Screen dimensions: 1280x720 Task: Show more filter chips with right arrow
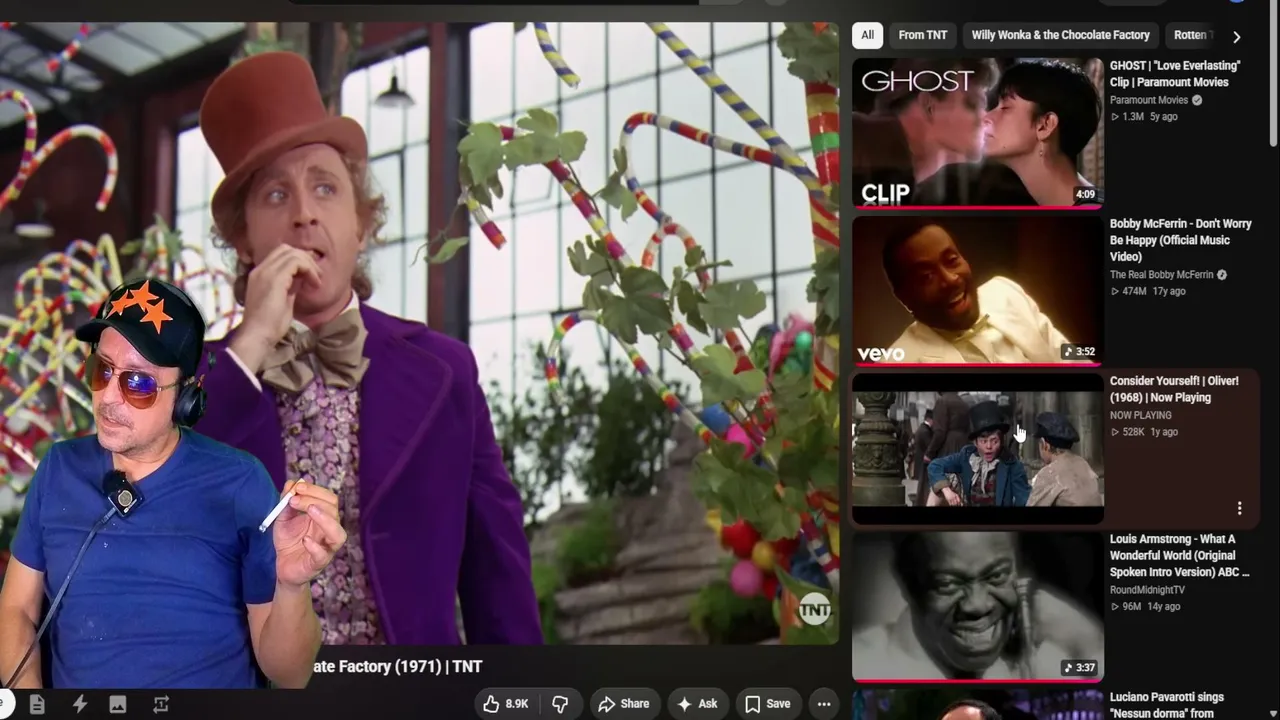[x=1237, y=36]
